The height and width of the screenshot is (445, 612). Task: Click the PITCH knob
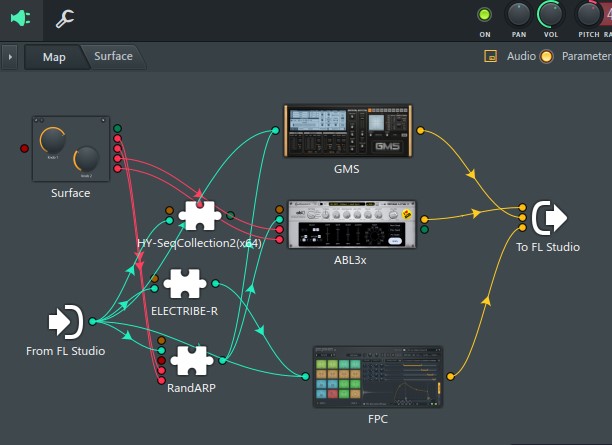(x=588, y=14)
